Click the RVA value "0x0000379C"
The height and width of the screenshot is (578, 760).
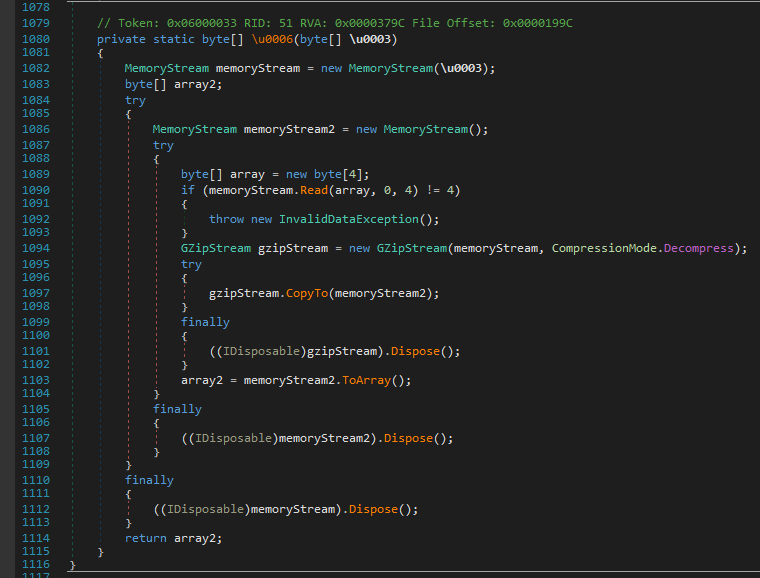(x=370, y=23)
